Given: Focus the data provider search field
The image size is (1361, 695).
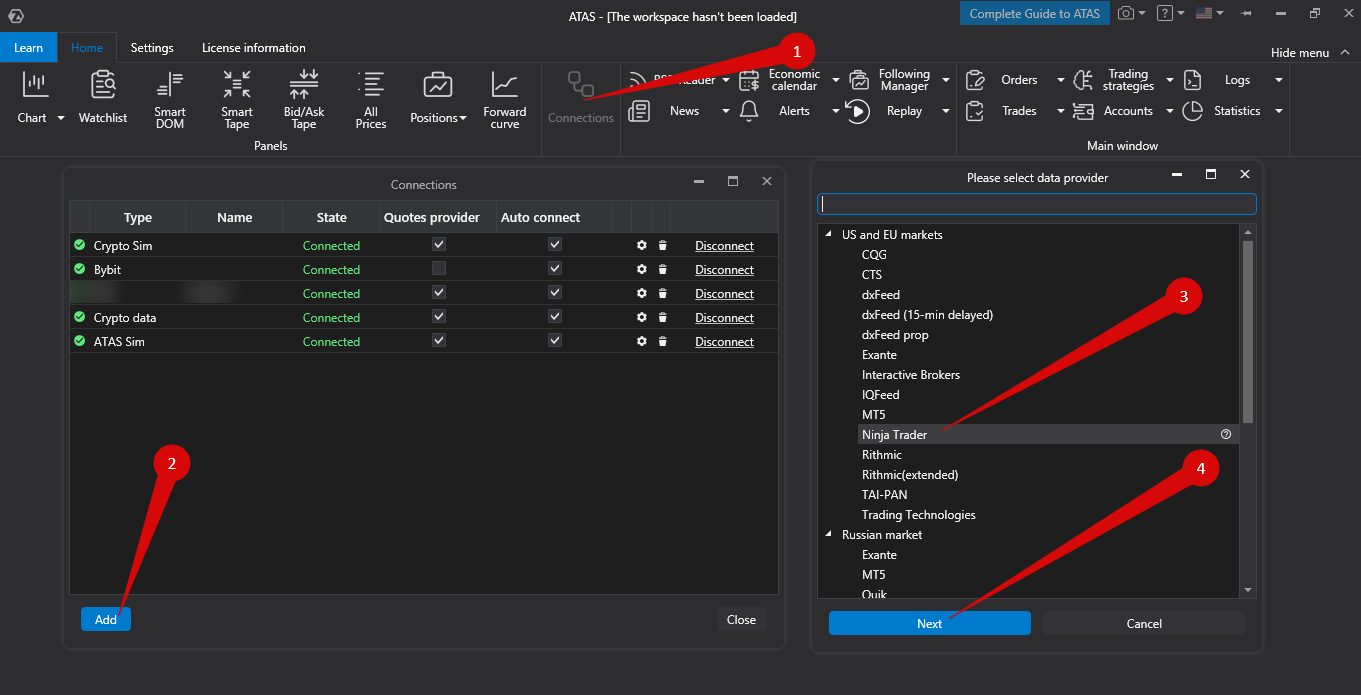Looking at the screenshot, I should tap(1037, 204).
